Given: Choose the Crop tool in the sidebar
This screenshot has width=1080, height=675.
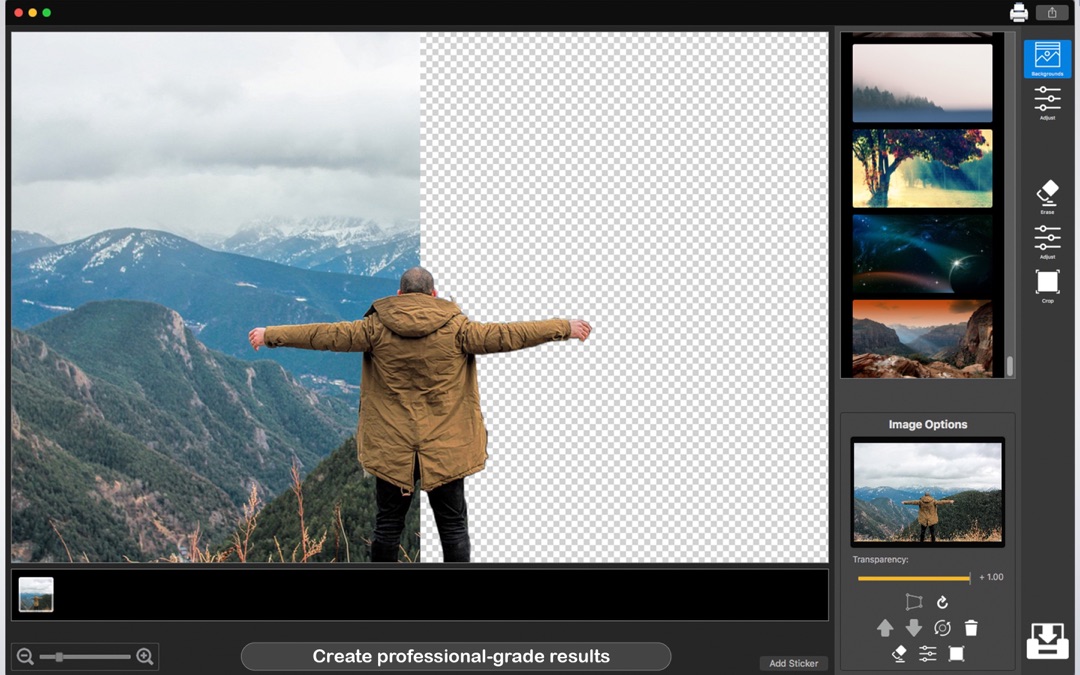Looking at the screenshot, I should 1047,285.
